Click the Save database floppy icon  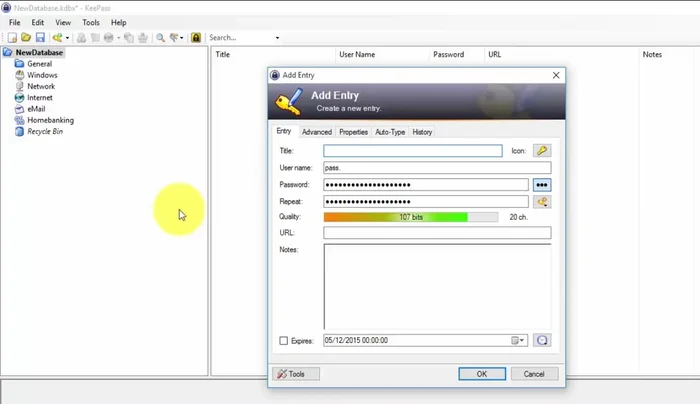39,38
